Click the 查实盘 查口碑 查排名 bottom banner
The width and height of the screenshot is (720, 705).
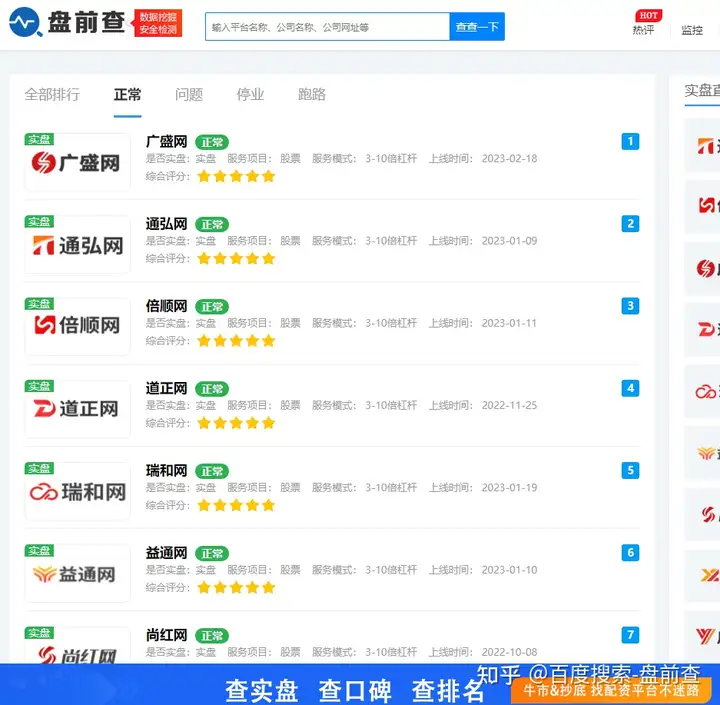pos(360,684)
